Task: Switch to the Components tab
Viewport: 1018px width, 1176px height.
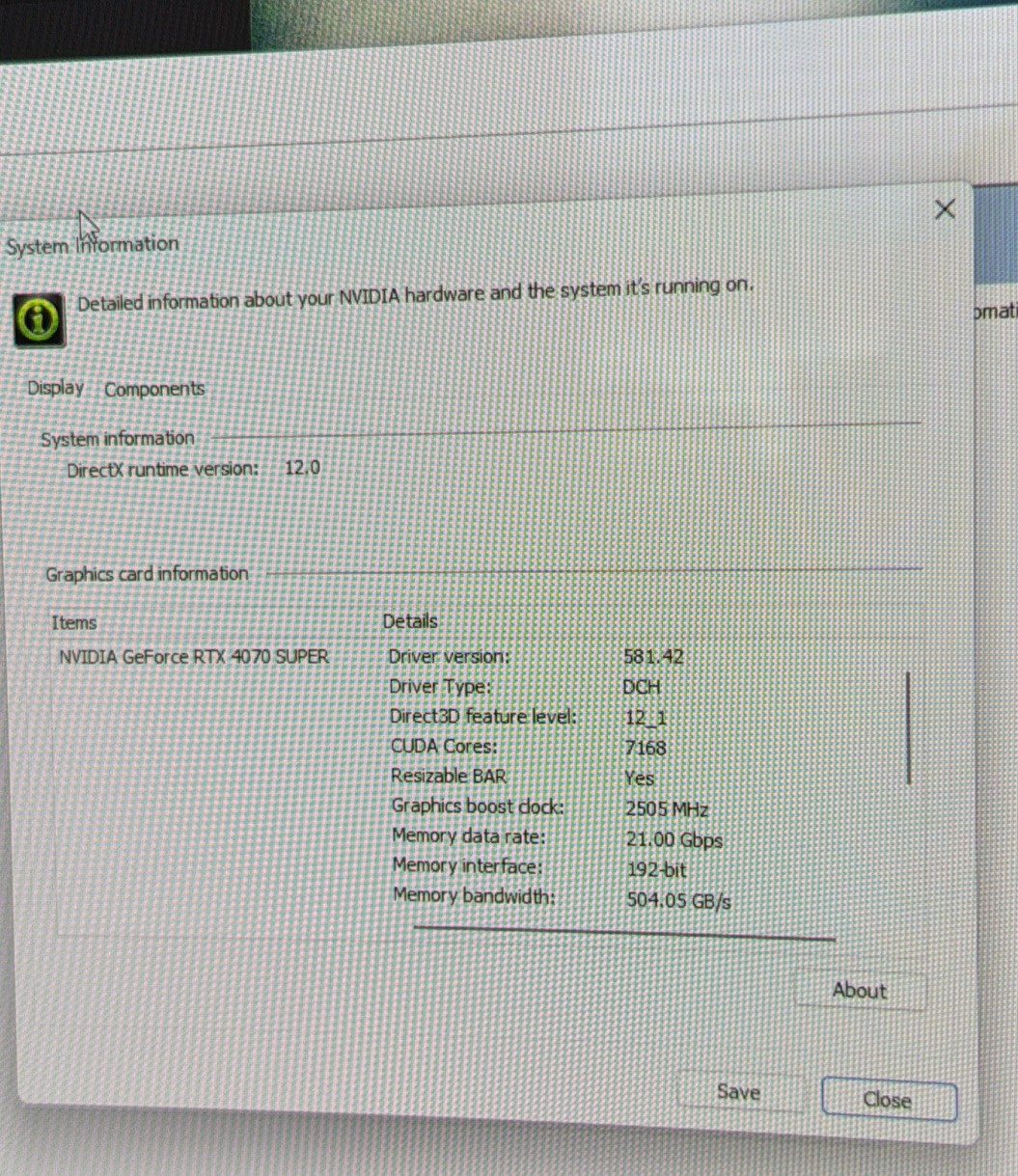Action: coord(154,389)
